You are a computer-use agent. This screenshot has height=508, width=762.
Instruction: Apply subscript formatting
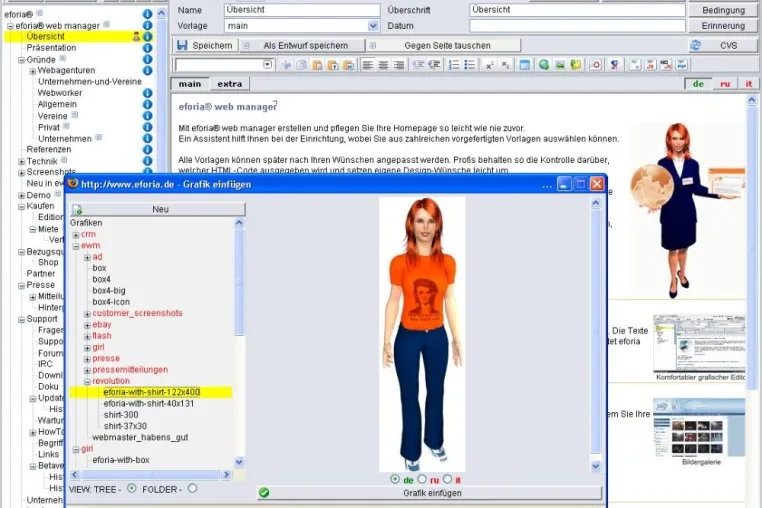coord(505,65)
